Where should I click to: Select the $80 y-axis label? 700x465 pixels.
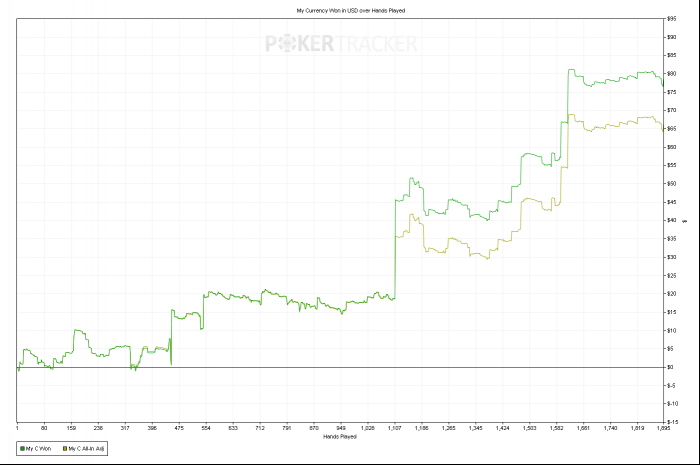(671, 74)
